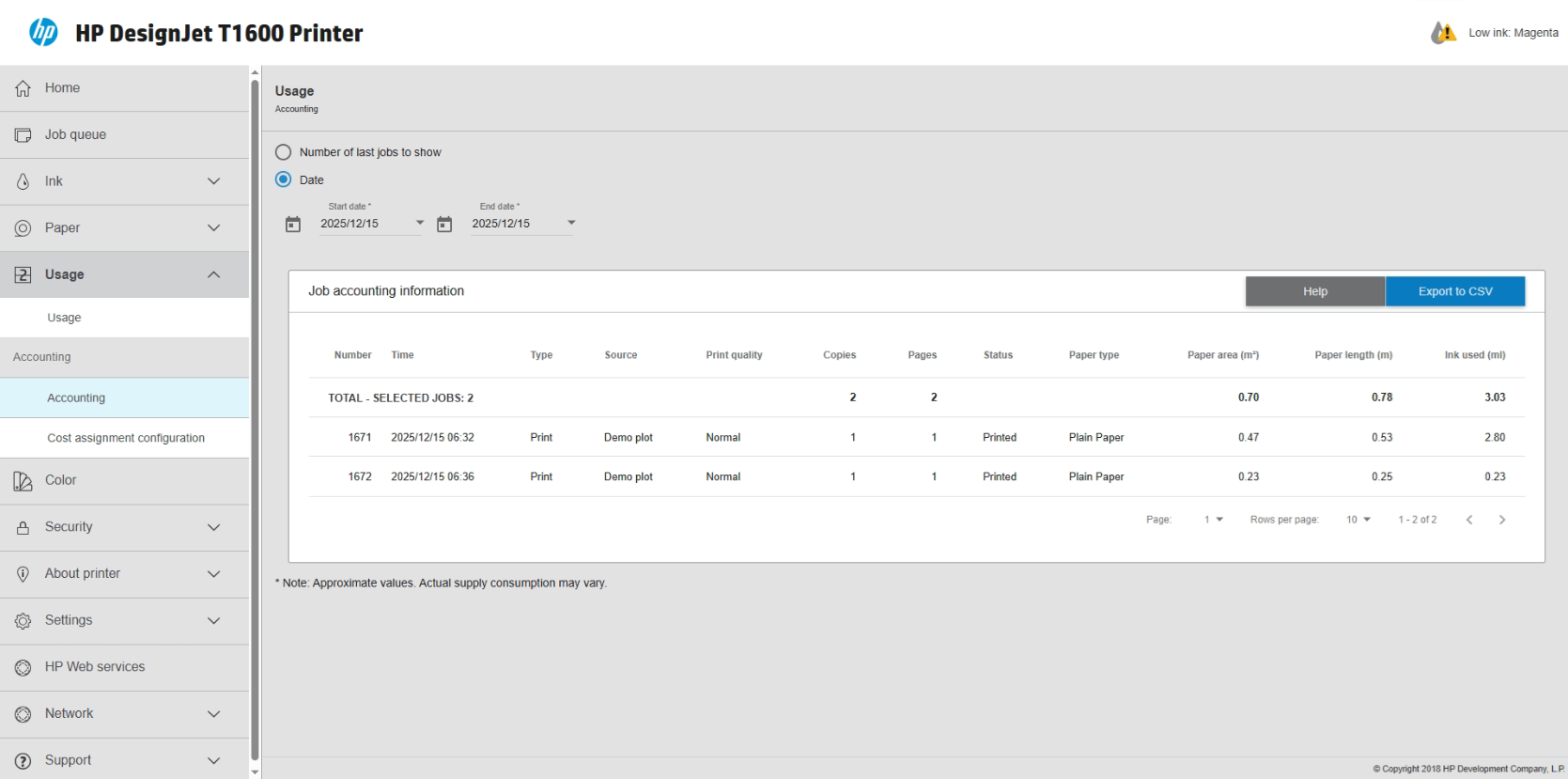This screenshot has height=779, width=1568.
Task: Open Cost assignment configuration
Action: point(124,438)
